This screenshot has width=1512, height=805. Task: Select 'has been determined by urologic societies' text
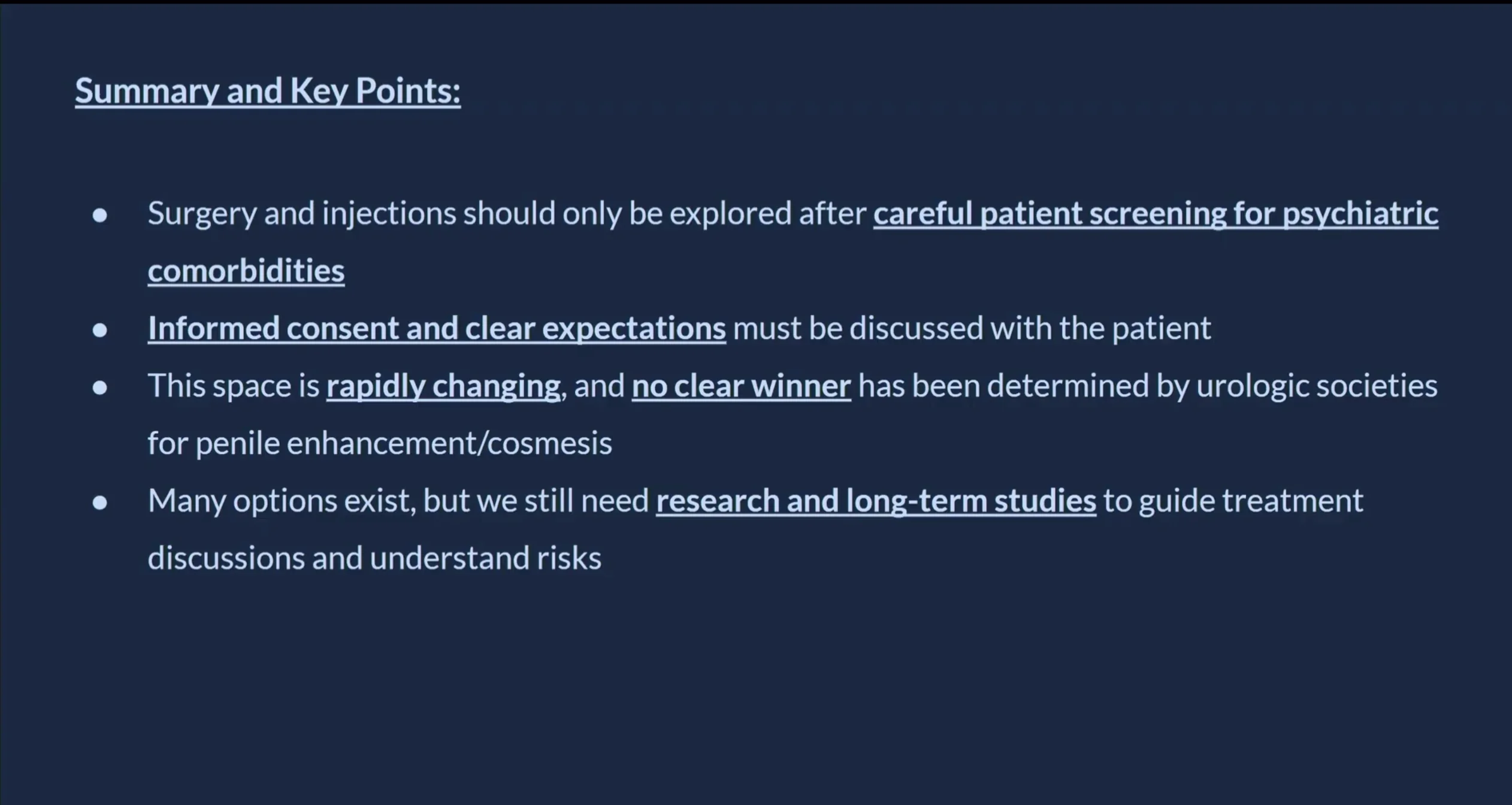click(x=1147, y=386)
